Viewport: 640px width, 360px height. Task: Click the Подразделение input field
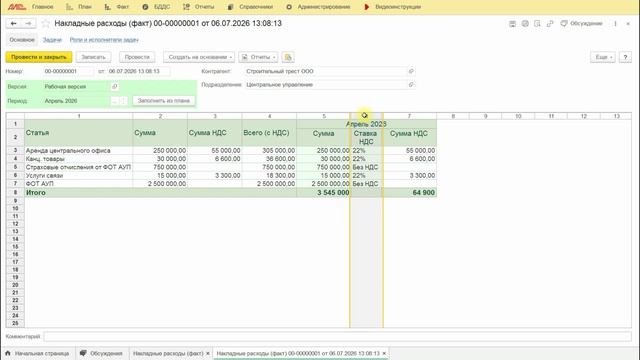coord(326,84)
